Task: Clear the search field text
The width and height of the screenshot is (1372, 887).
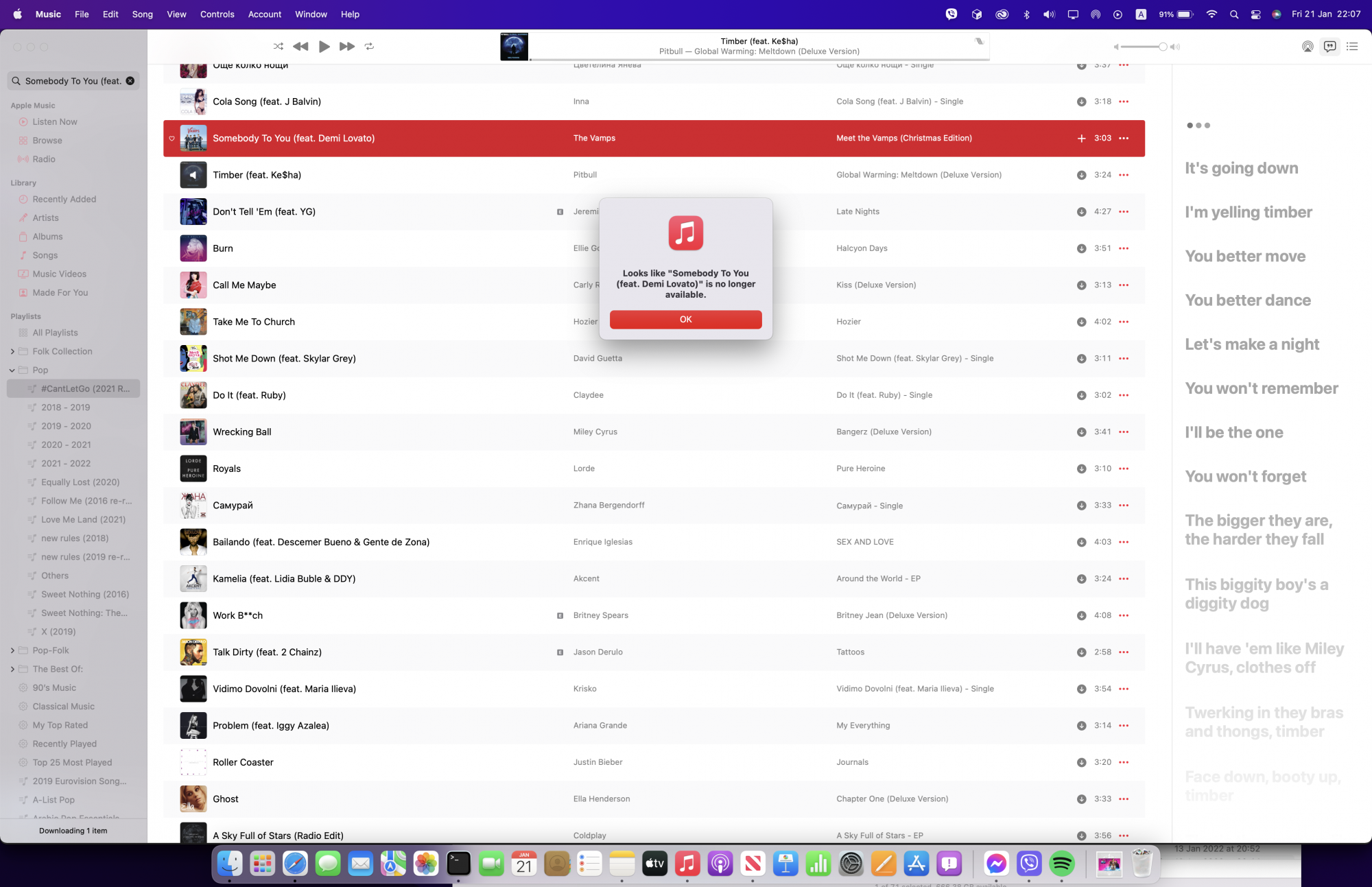Action: pos(130,81)
